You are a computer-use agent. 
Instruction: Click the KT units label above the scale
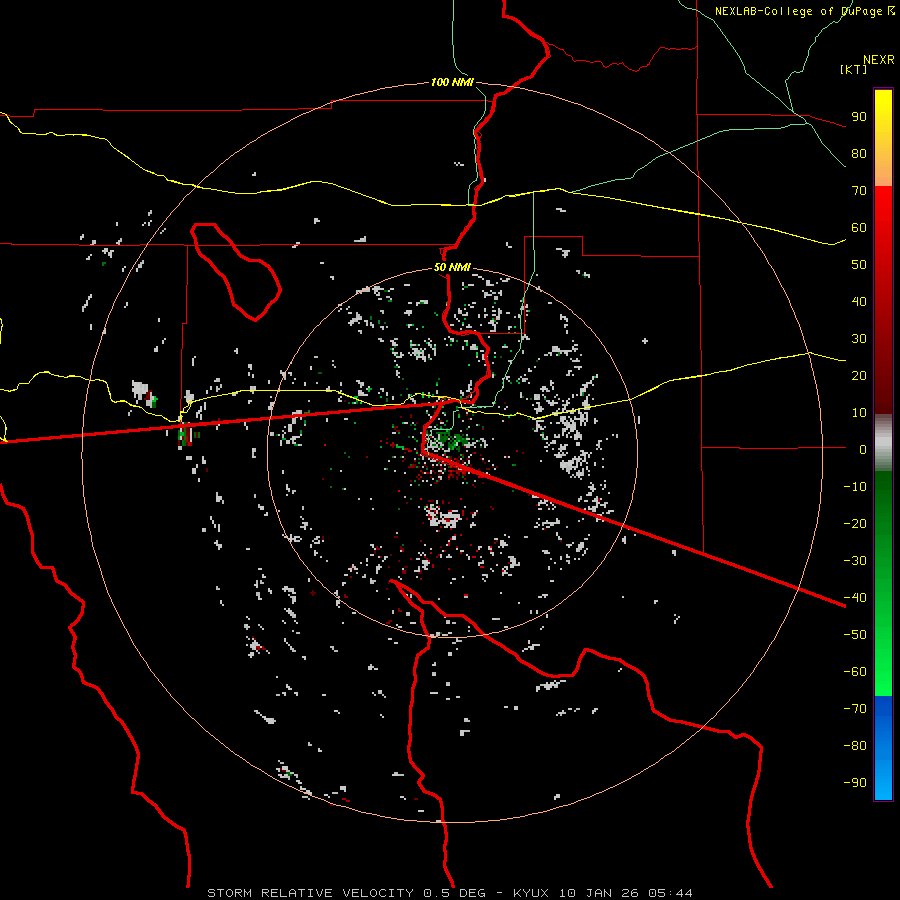pyautogui.click(x=853, y=69)
